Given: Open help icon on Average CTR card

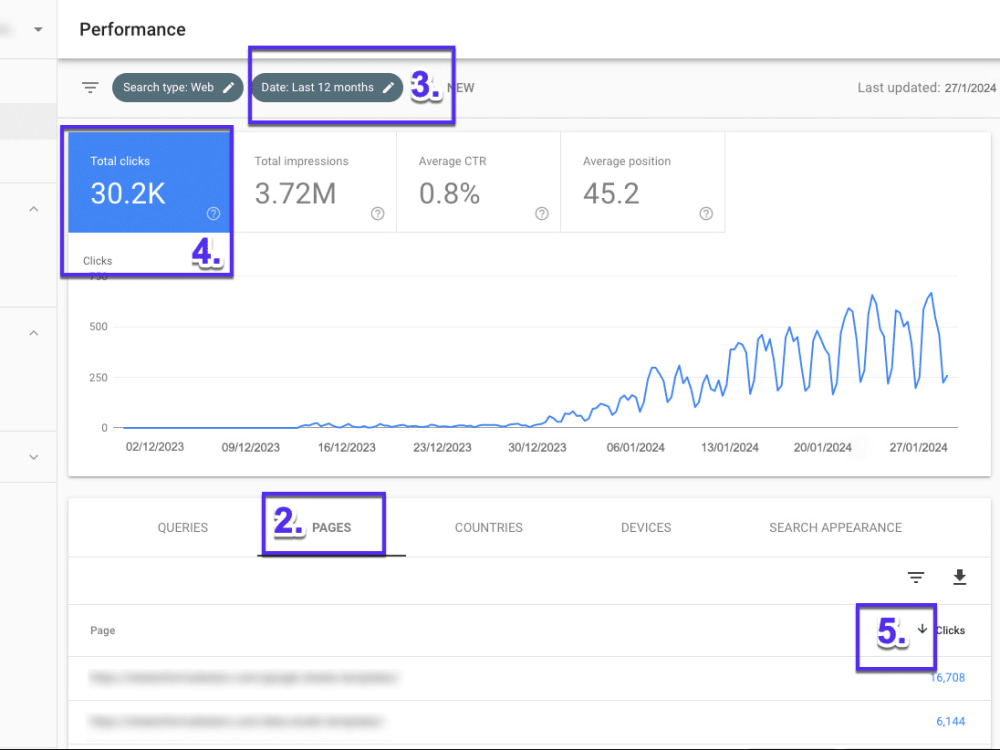Looking at the screenshot, I should pyautogui.click(x=541, y=214).
